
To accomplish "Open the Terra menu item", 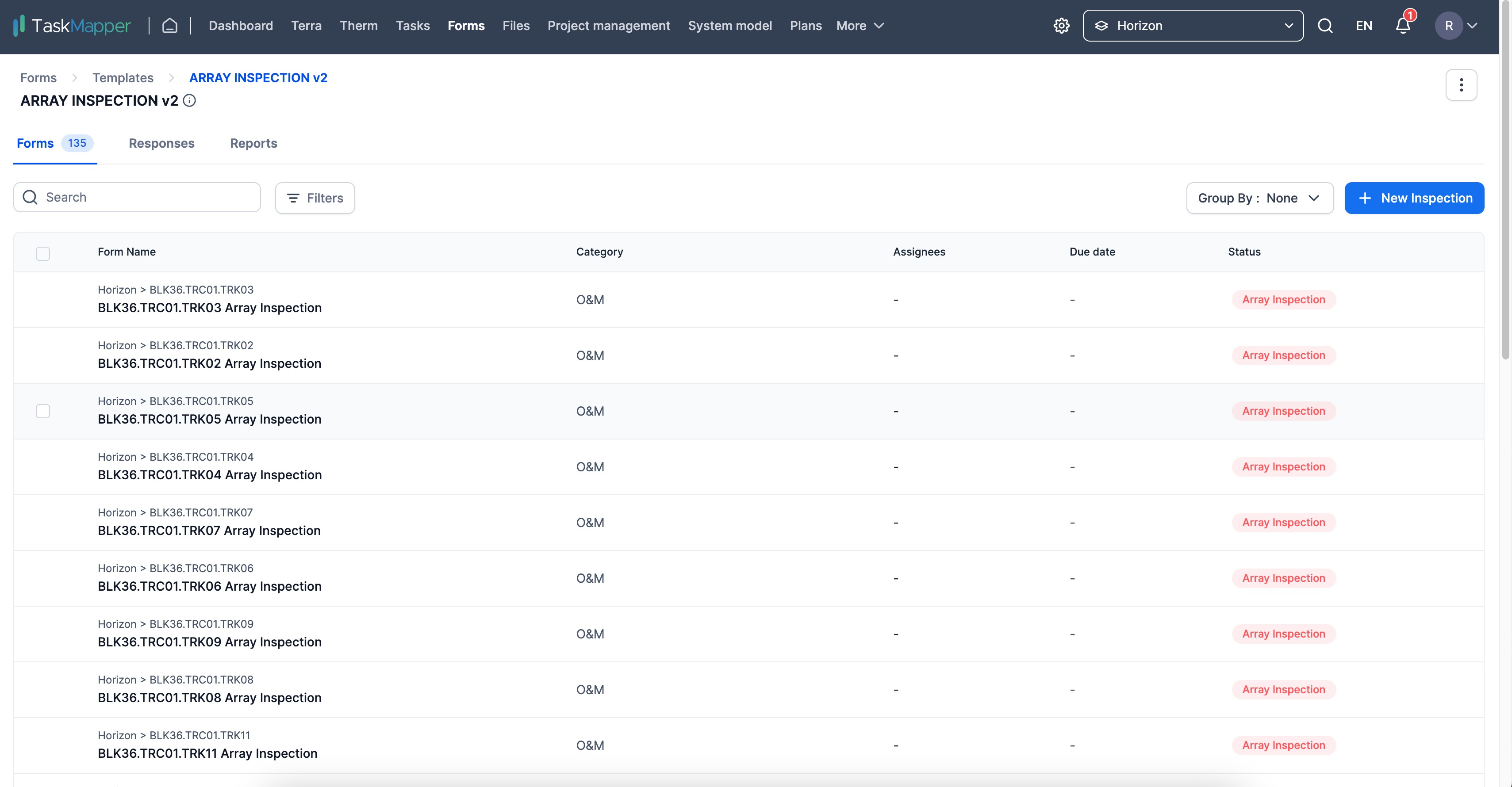I will [307, 26].
